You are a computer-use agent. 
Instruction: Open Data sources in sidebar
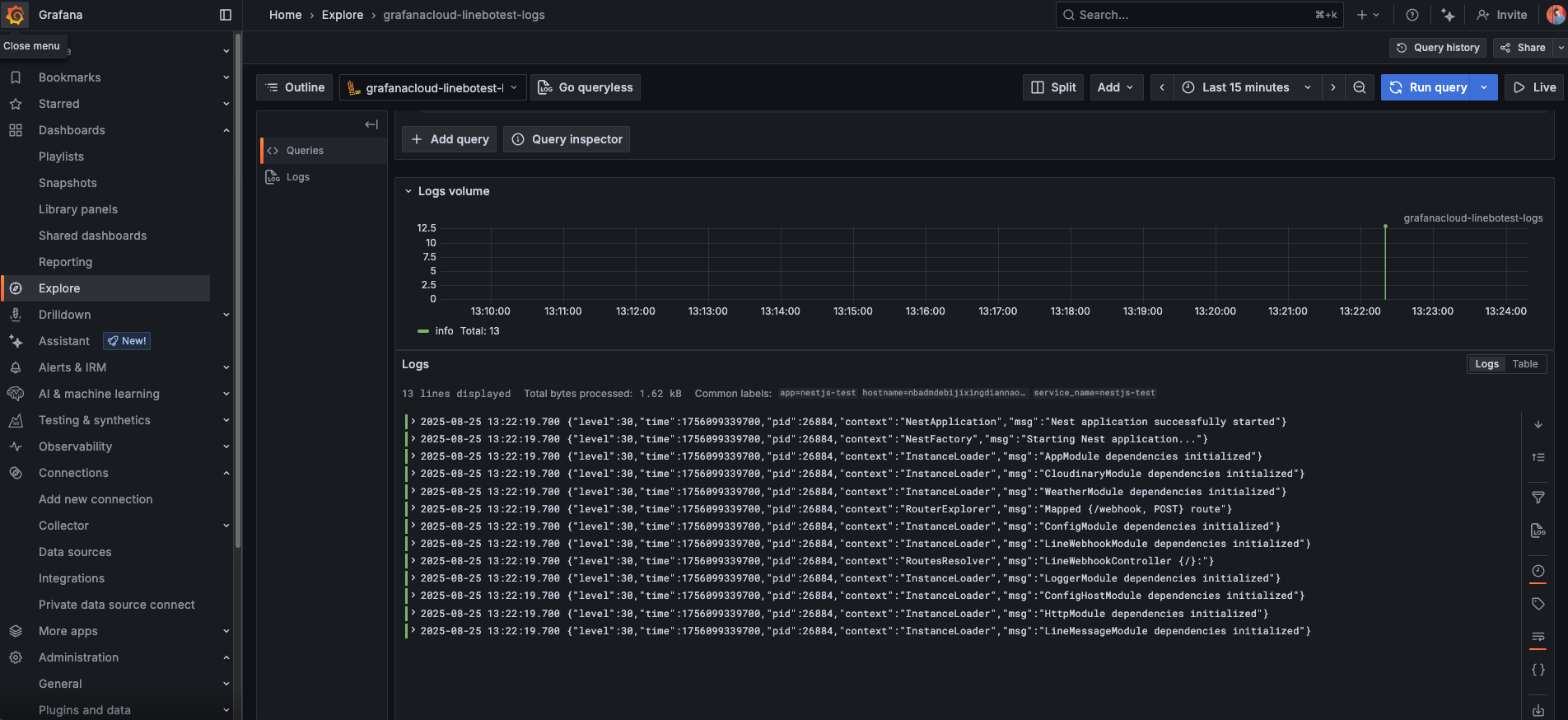[x=75, y=552]
